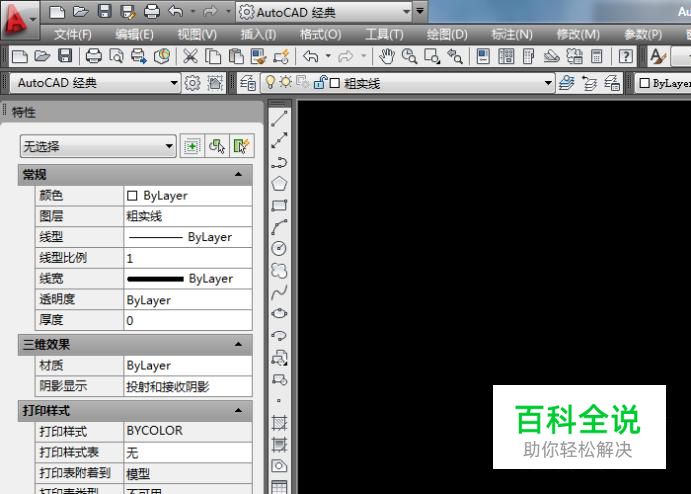The height and width of the screenshot is (494, 691).
Task: Open the 工具(T) menu
Action: click(384, 34)
